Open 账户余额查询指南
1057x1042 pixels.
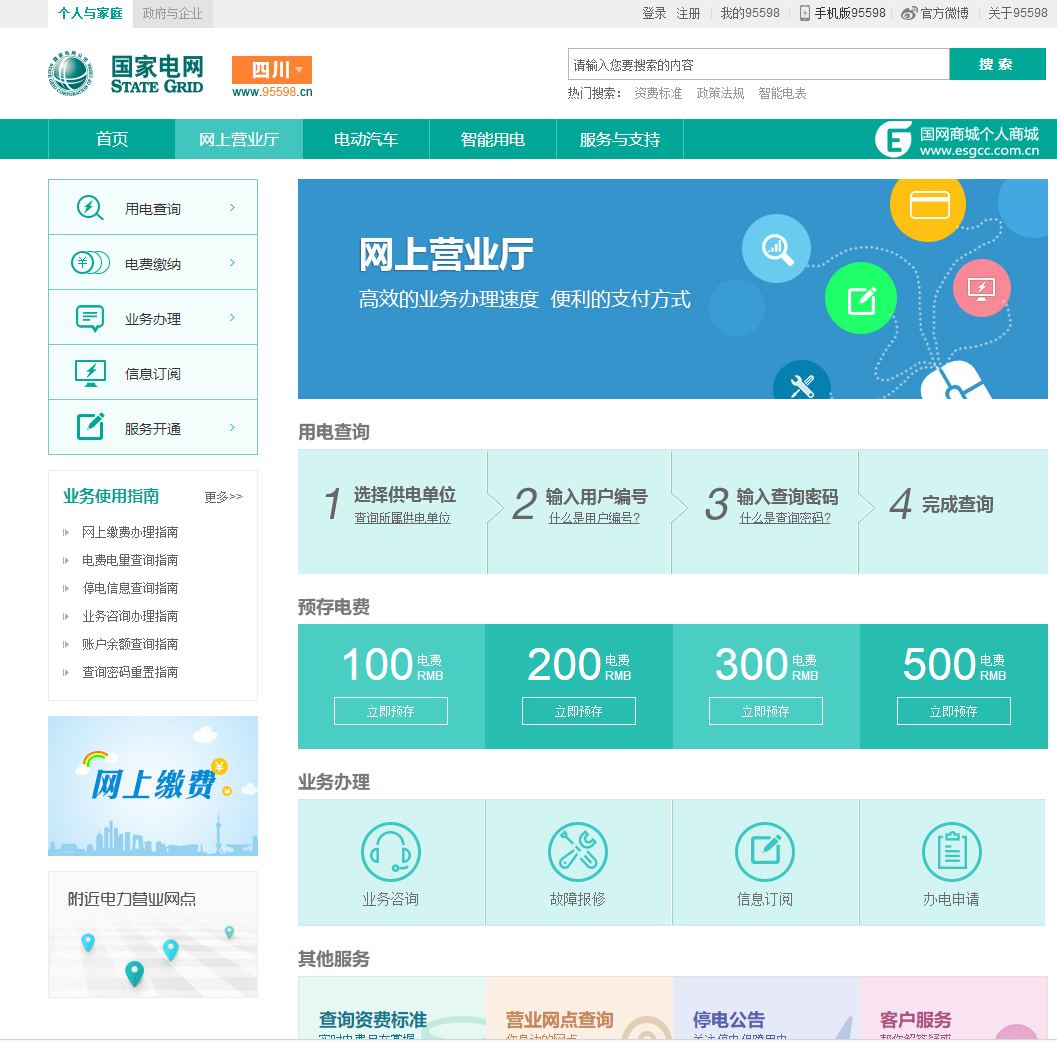coord(130,644)
